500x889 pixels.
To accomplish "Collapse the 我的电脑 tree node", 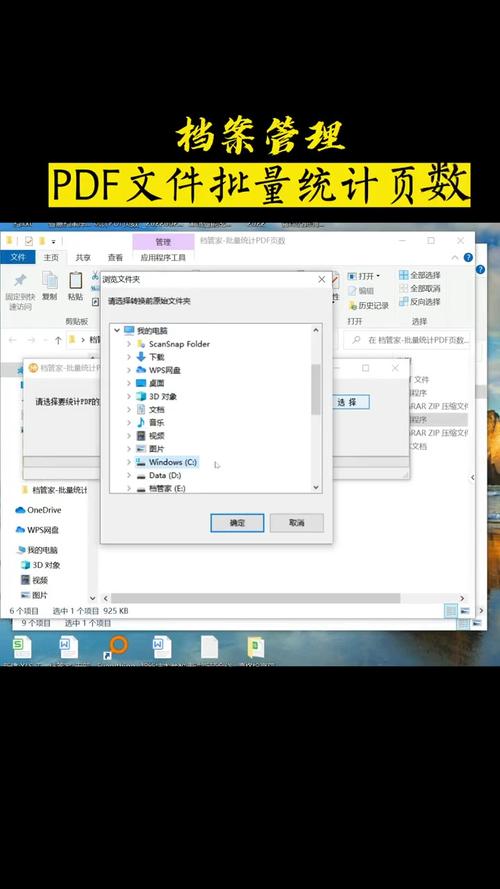I will [x=117, y=330].
